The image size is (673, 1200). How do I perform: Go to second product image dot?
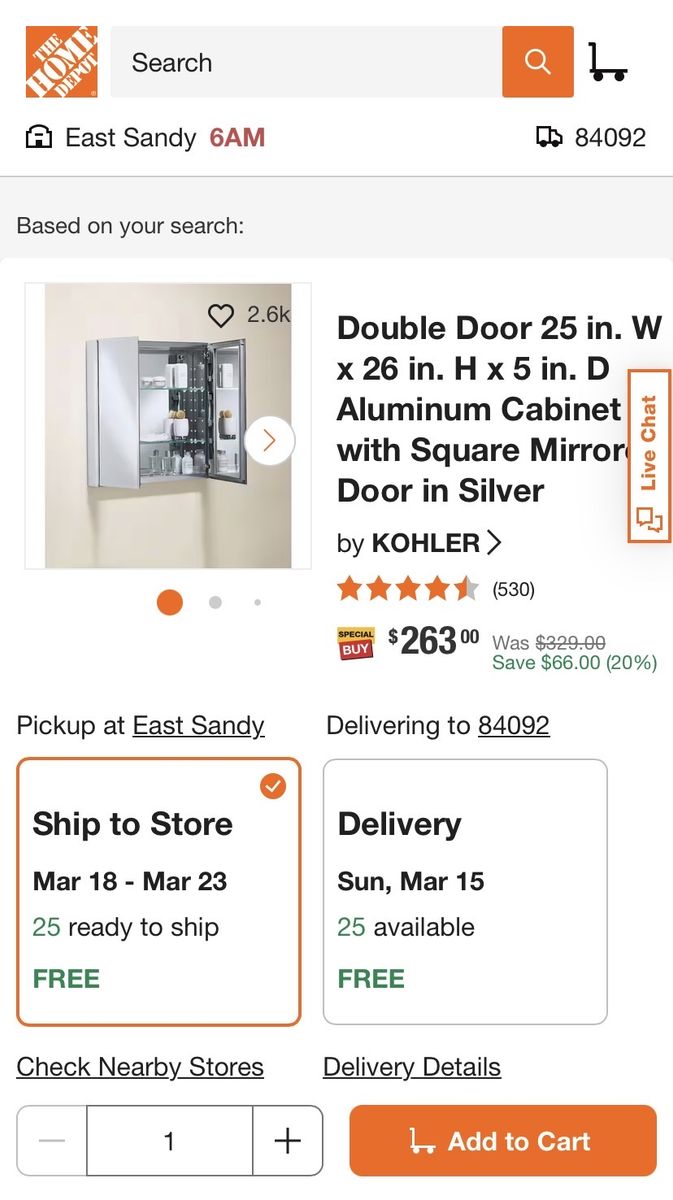[x=215, y=602]
